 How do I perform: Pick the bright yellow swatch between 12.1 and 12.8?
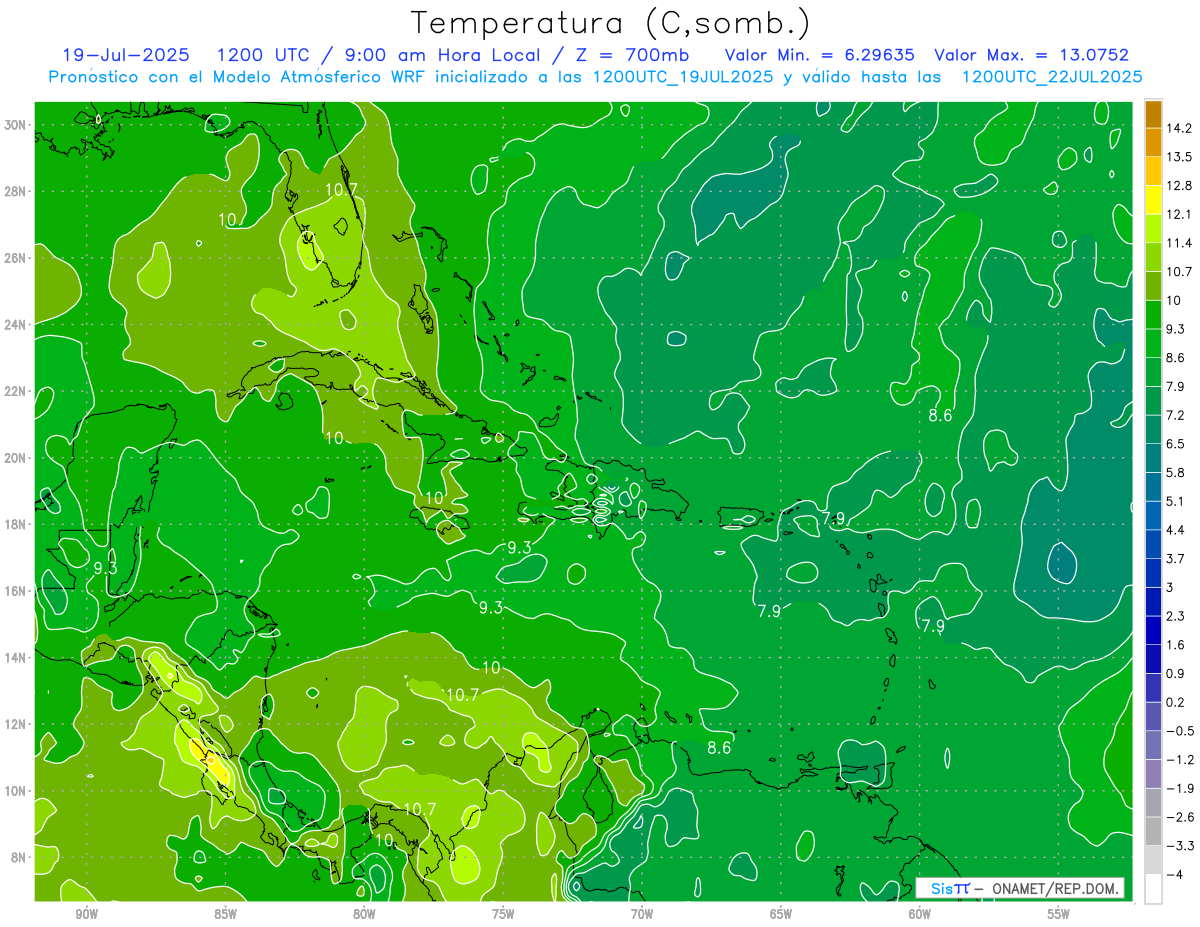coord(1153,199)
